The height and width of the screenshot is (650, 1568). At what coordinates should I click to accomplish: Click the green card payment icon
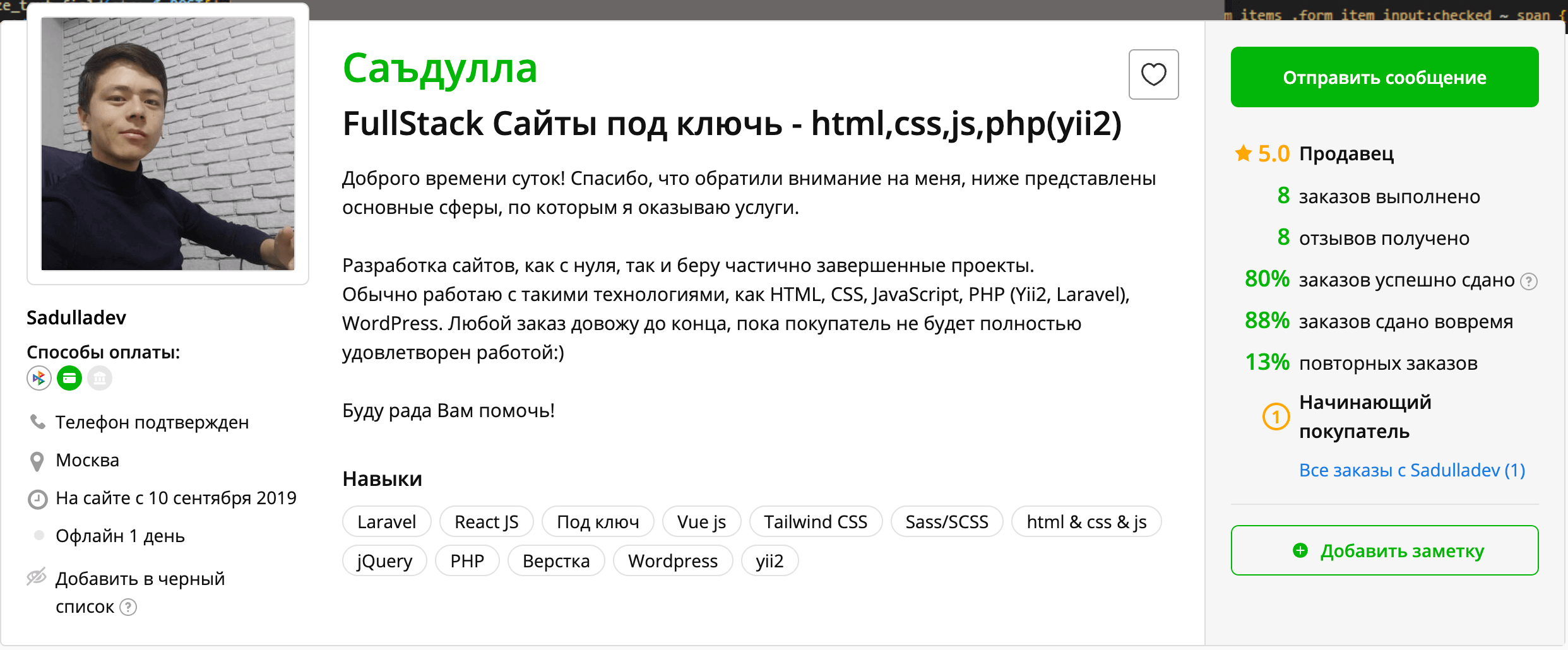[x=69, y=378]
